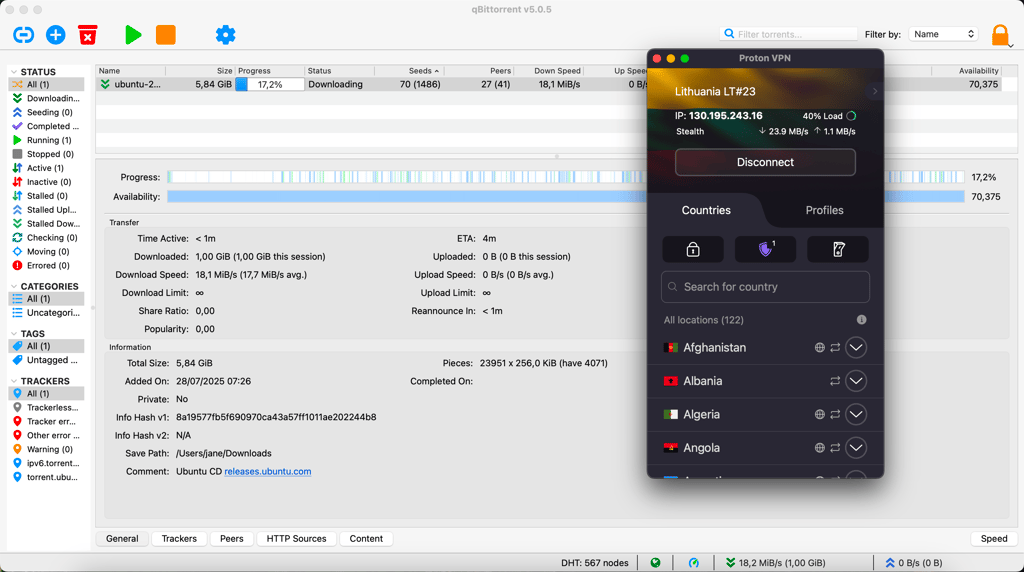Select Uncategorized category filter
Viewport: 1024px width, 572px height.
pyautogui.click(x=46, y=313)
